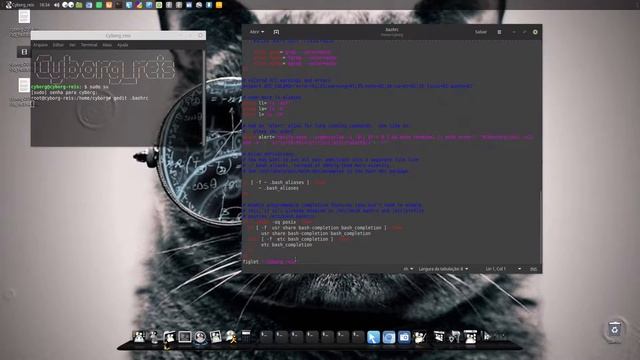
Task: Open the green folder icon in the top panel
Action: pos(79,5)
